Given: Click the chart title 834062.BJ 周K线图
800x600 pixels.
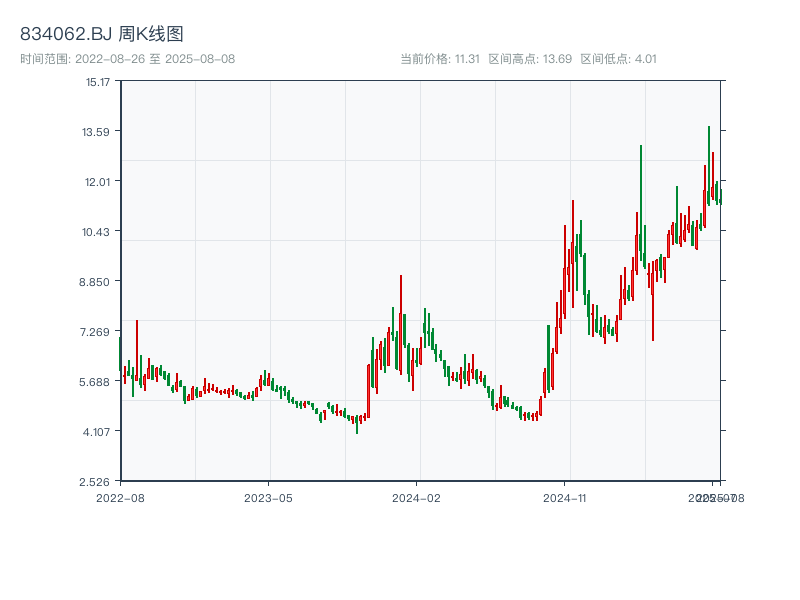Looking at the screenshot, I should coord(102,34).
